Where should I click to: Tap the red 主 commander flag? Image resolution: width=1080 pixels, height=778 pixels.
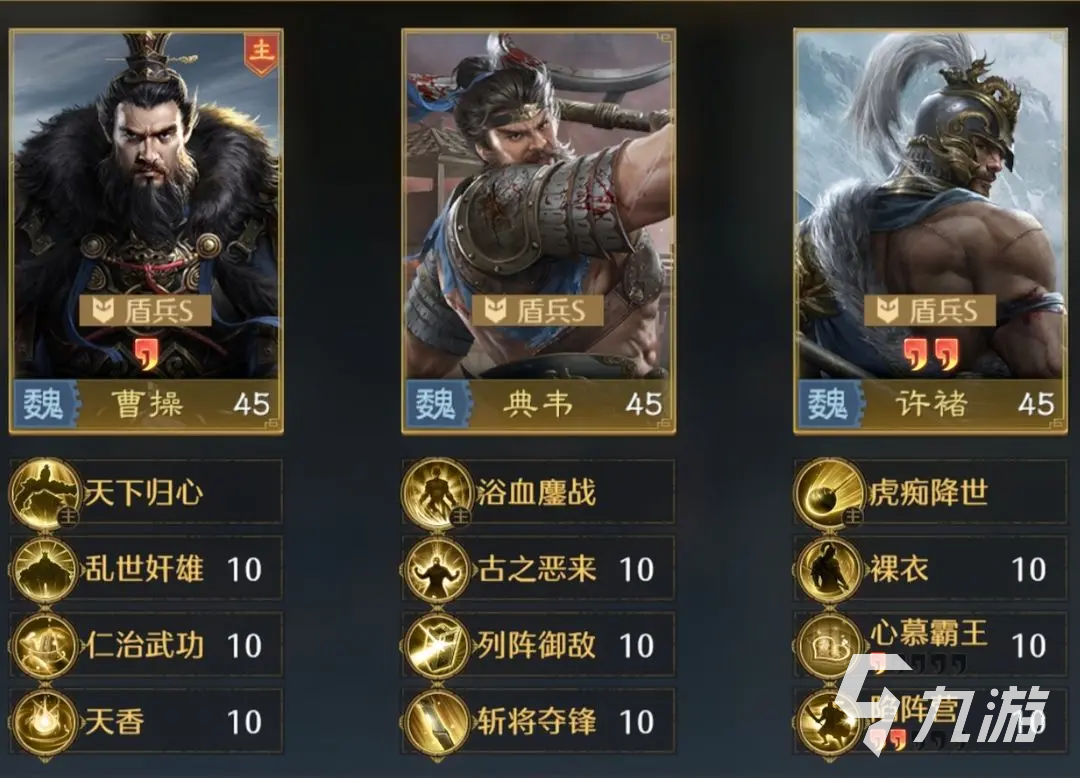pyautogui.click(x=262, y=52)
